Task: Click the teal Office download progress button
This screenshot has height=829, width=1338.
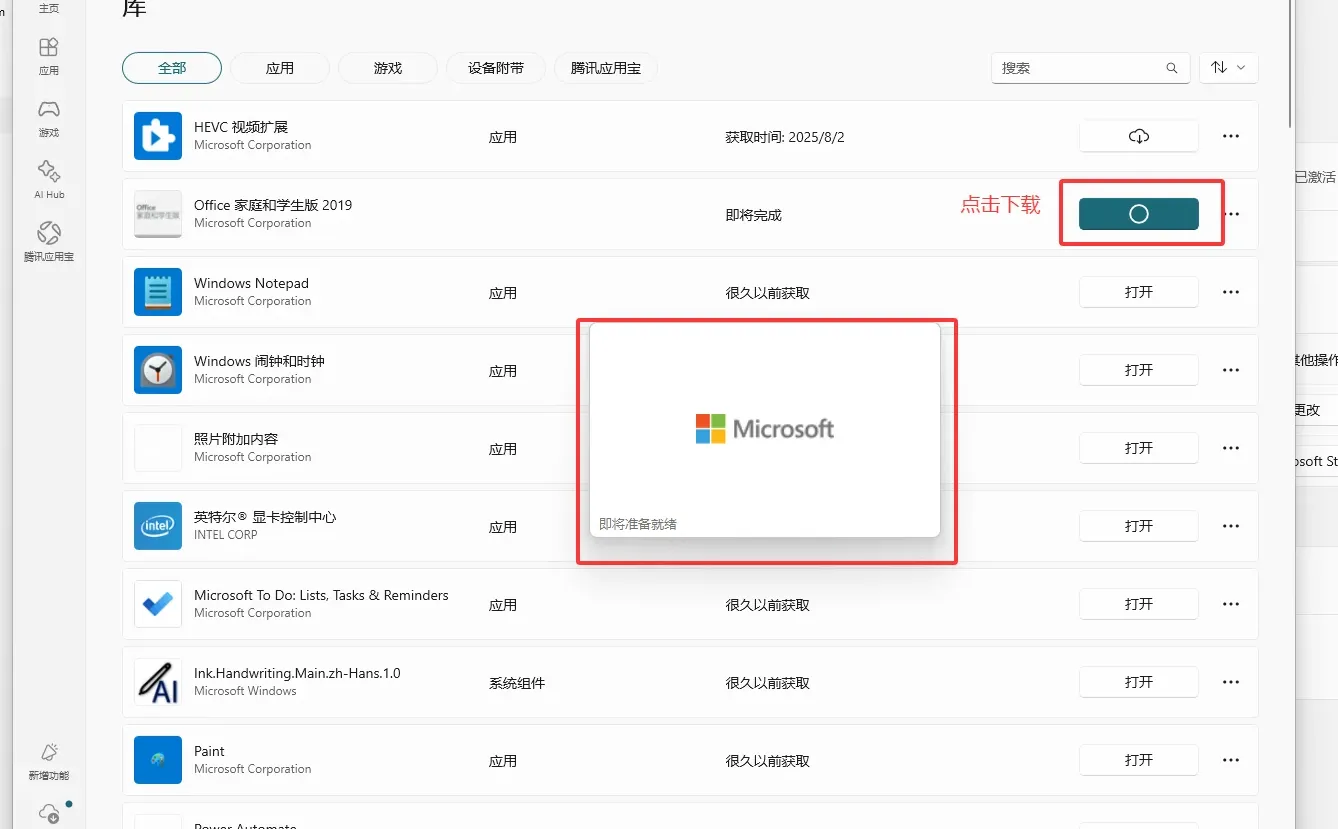Action: tap(1141, 213)
